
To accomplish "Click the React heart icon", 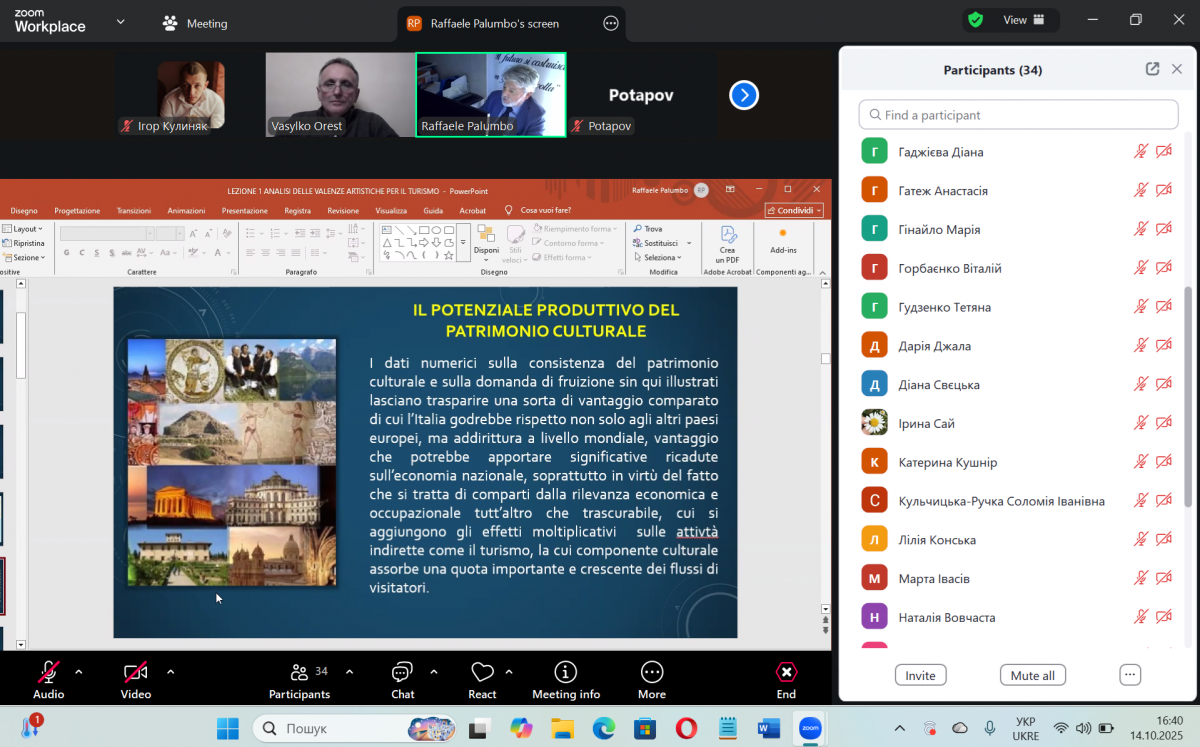I will click(482, 672).
